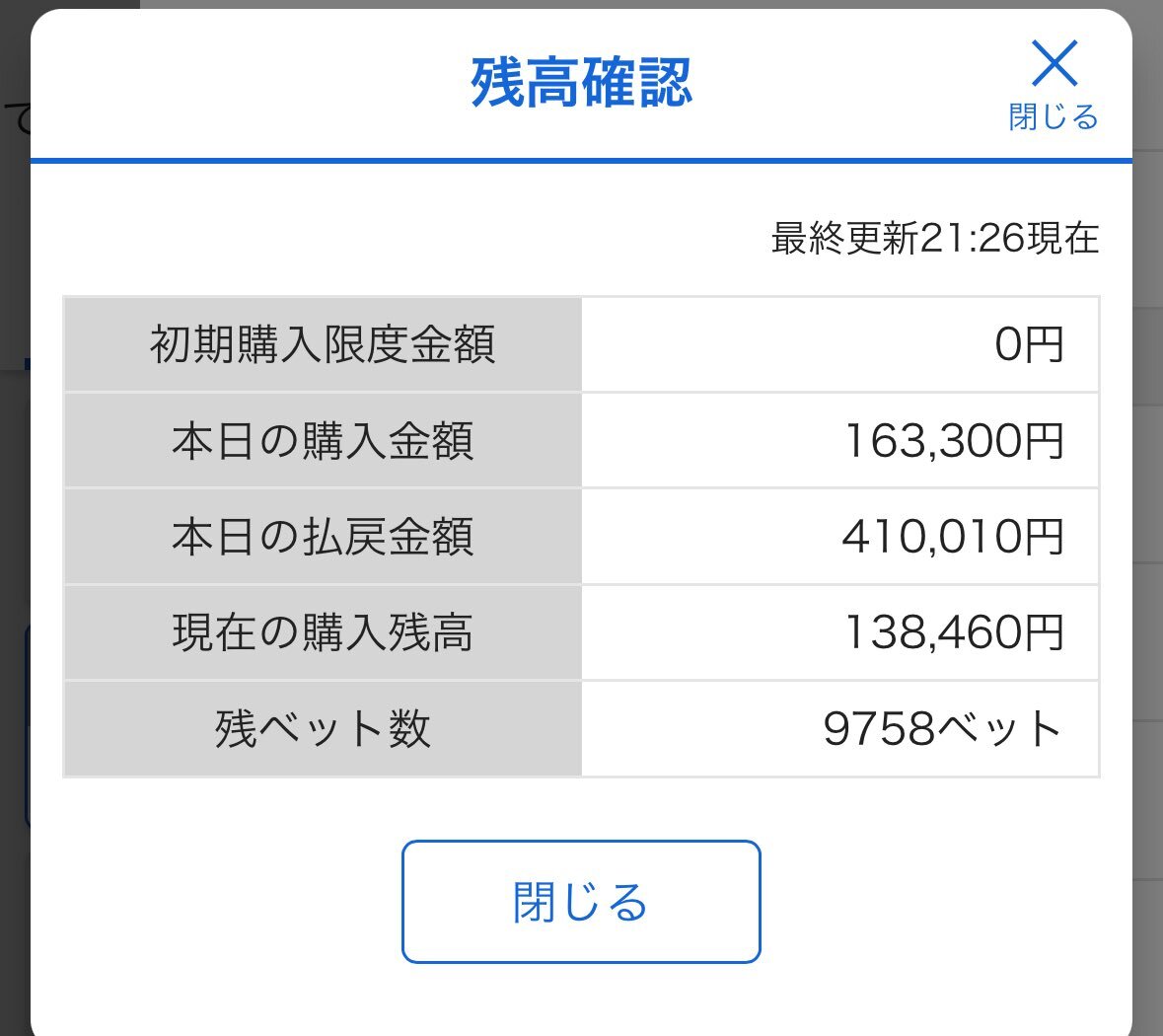The height and width of the screenshot is (1036, 1163).
Task: Click the 最終更新21:26現在 timestamp
Action: (934, 238)
